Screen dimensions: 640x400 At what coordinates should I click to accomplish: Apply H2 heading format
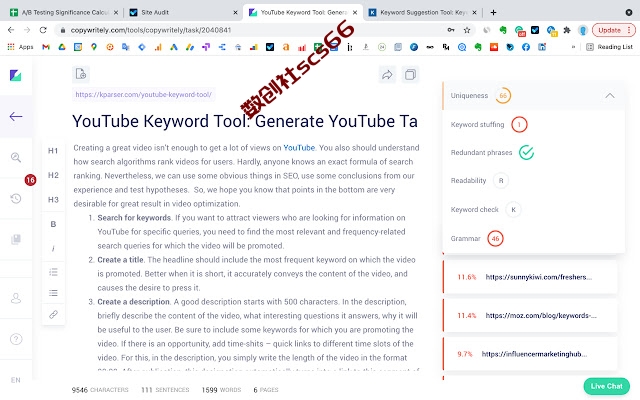(53, 175)
